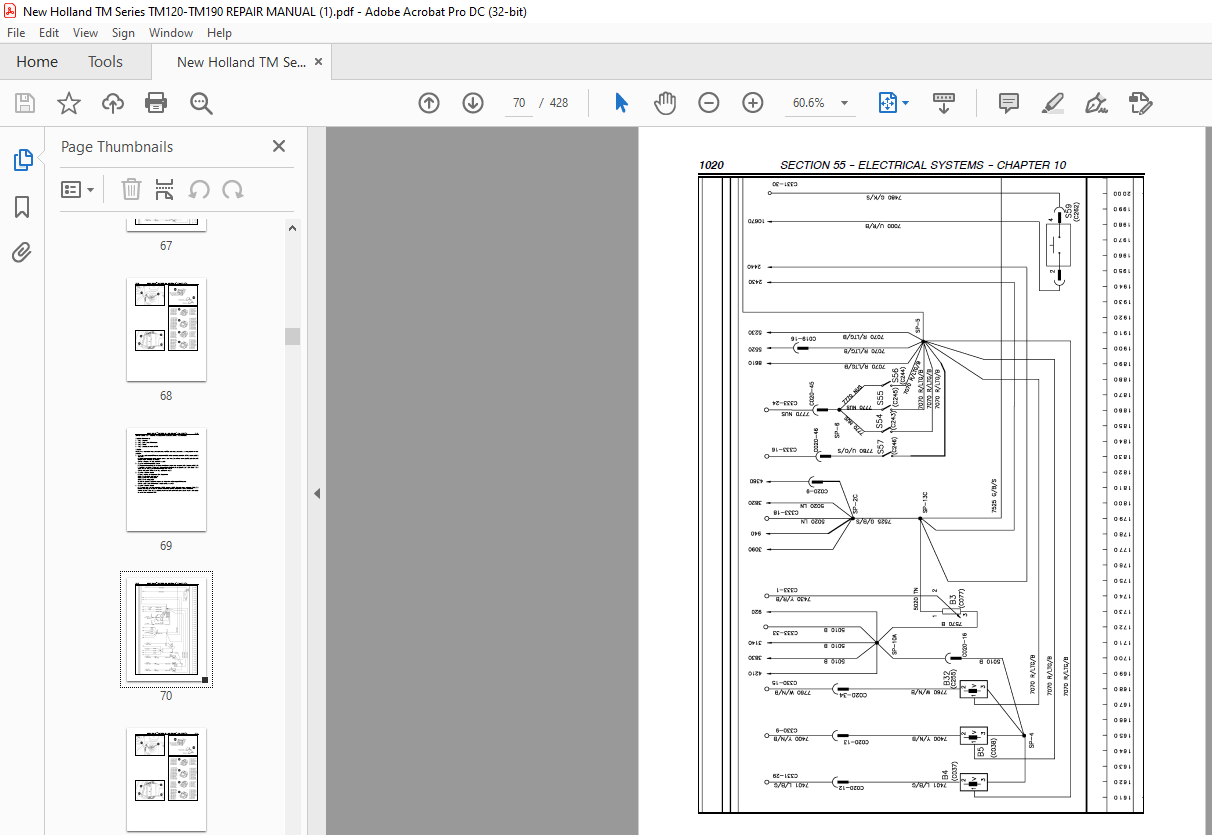Expand the fit page options arrow
The height and width of the screenshot is (835, 1212).
pos(906,103)
